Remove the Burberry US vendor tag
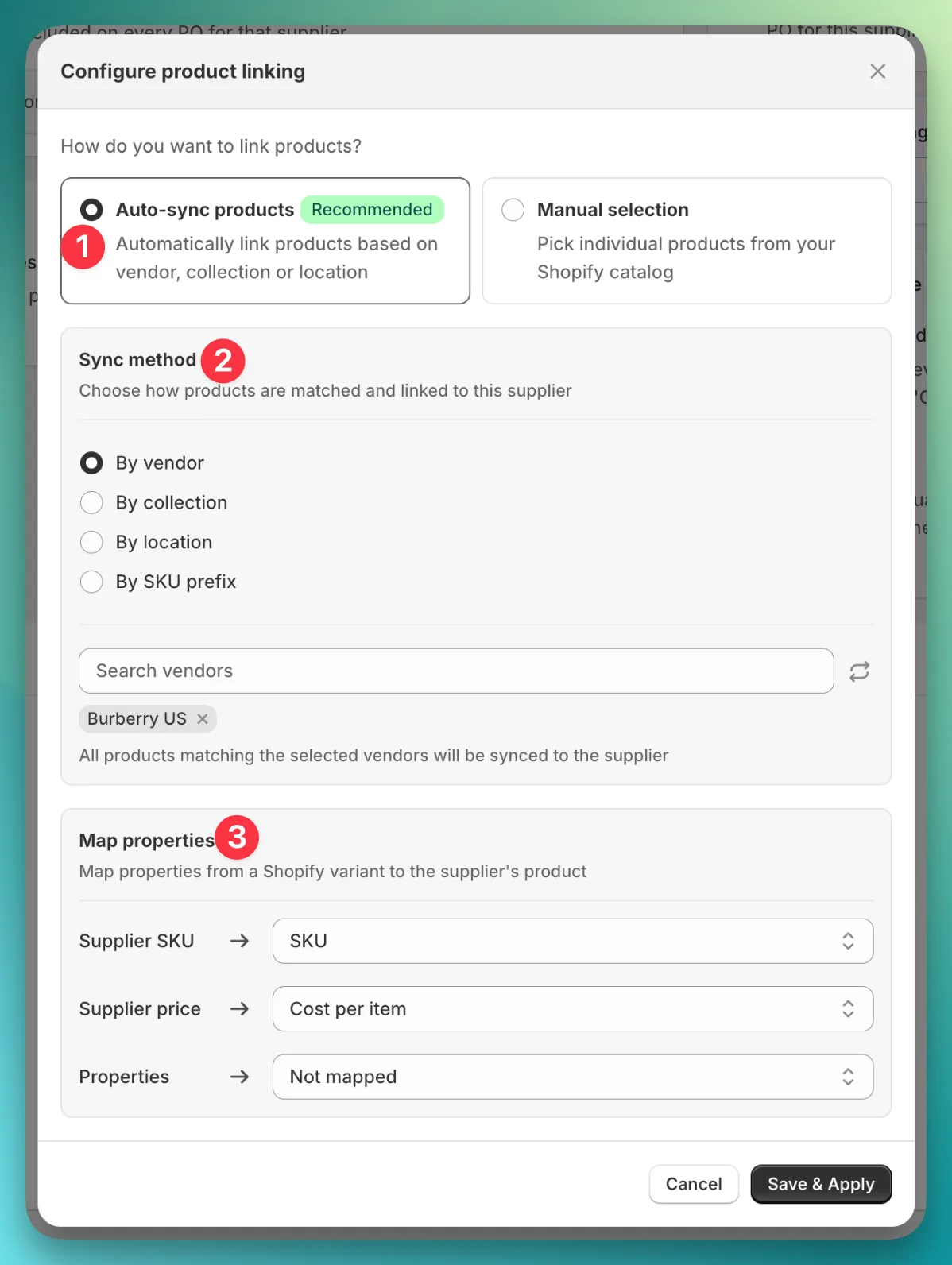This screenshot has width=952, height=1265. pyautogui.click(x=203, y=718)
